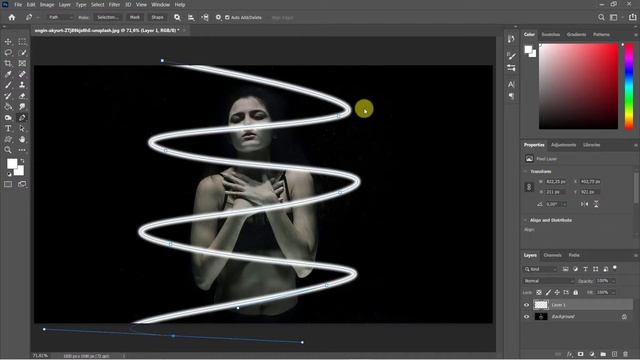This screenshot has height=360, width=640.
Task: Click the Mask button in the options bar
Action: (x=135, y=18)
